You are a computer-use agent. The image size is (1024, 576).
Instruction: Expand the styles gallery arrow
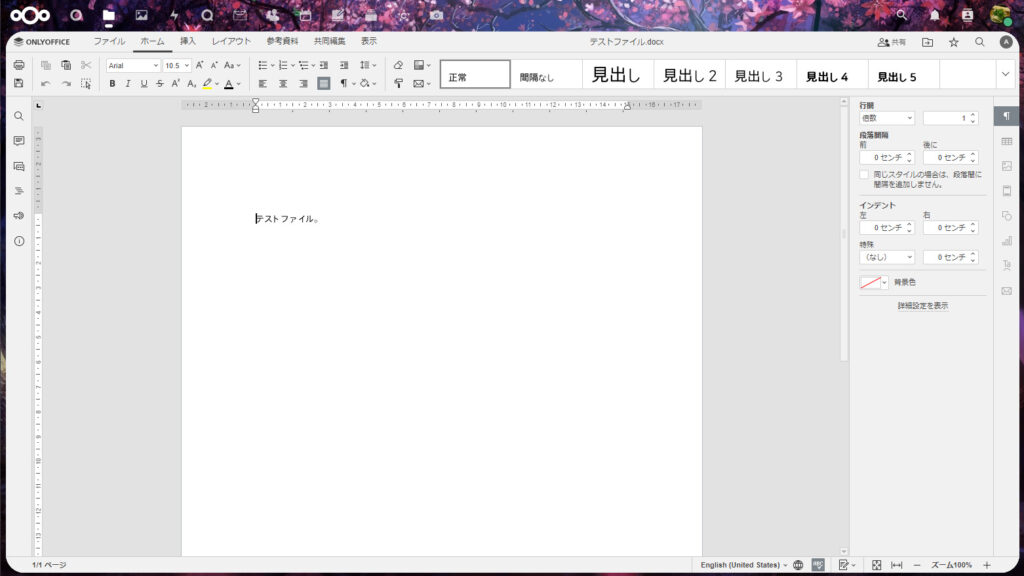point(1005,74)
